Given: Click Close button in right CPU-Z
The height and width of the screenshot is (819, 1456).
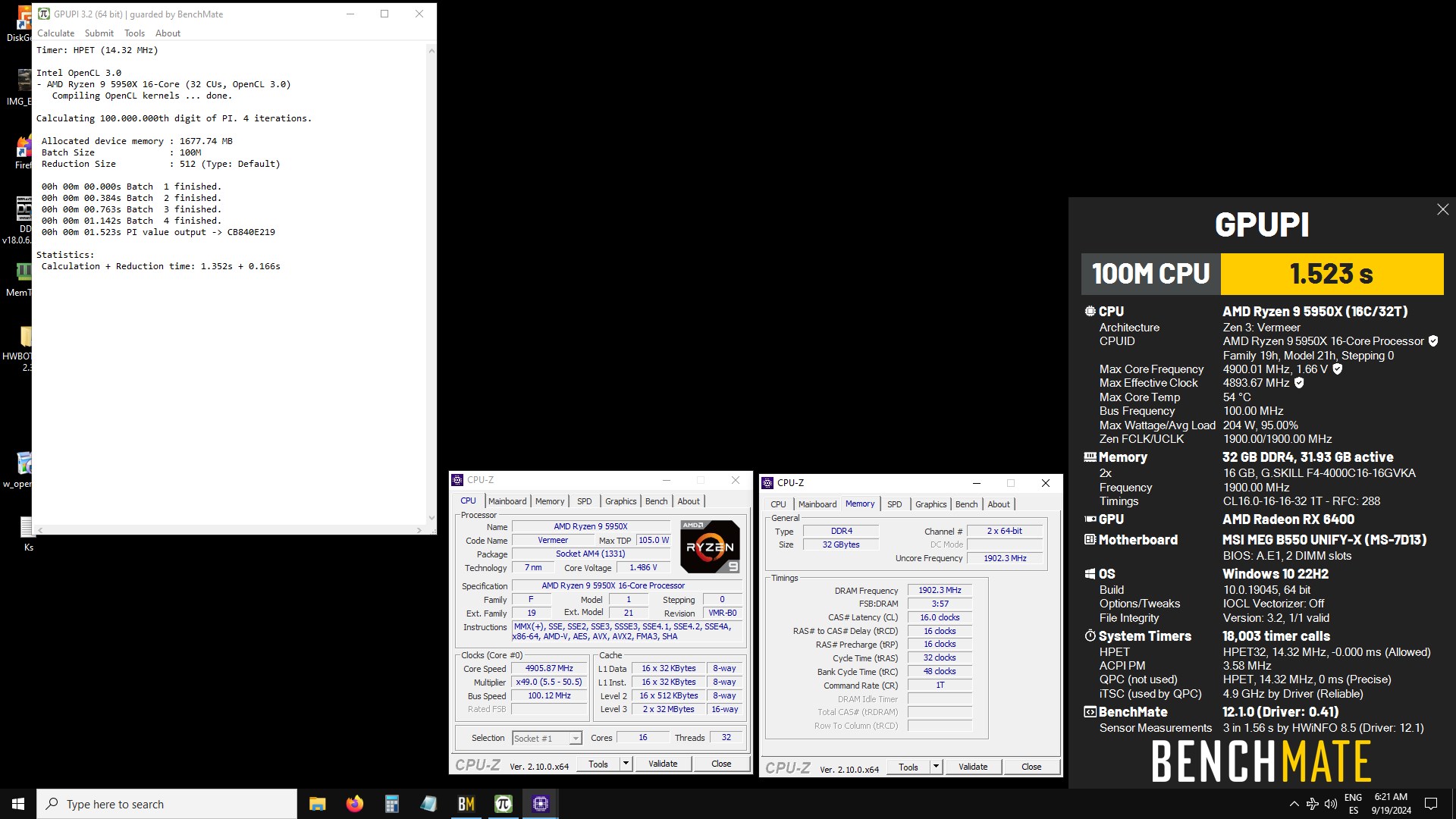Looking at the screenshot, I should (x=1031, y=767).
